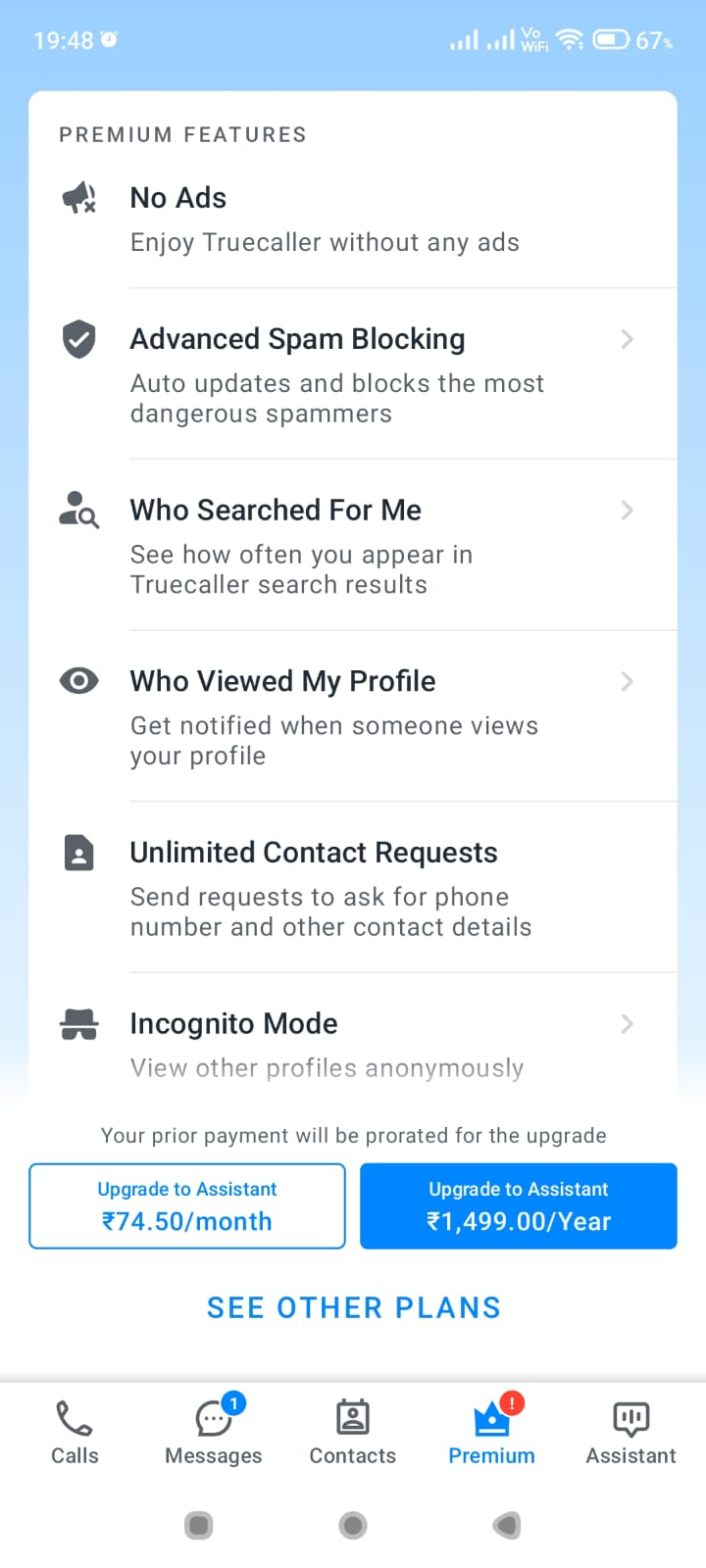The image size is (706, 1568).
Task: Choose Upgrade to Assistant ₹1,499.00/Year
Action: (x=519, y=1206)
